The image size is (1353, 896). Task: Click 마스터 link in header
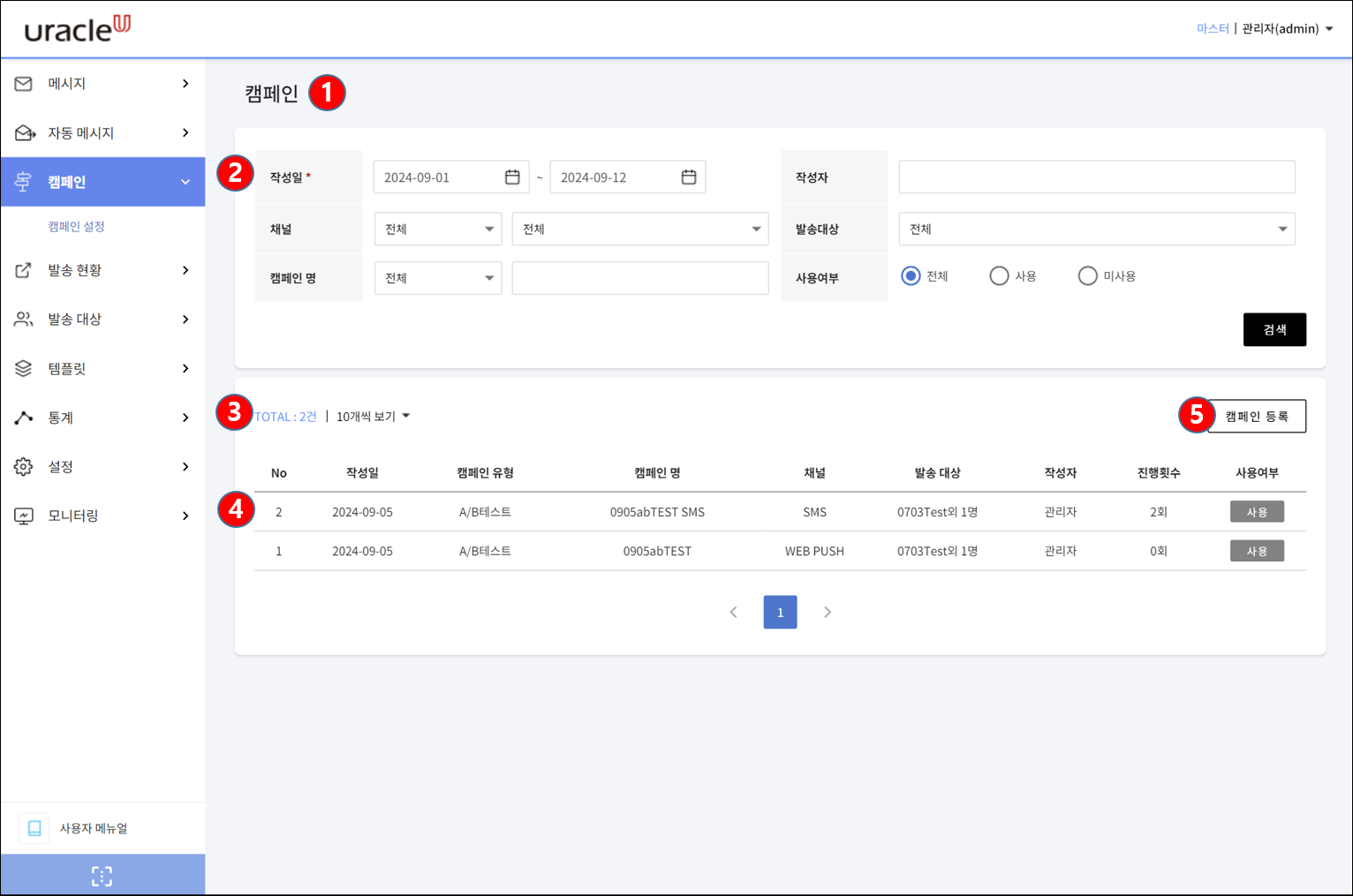coord(1213,29)
